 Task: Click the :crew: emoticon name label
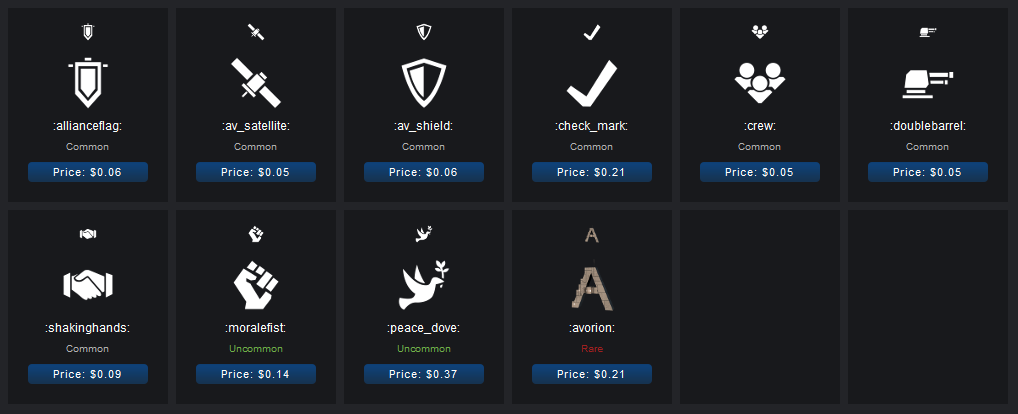coord(760,126)
